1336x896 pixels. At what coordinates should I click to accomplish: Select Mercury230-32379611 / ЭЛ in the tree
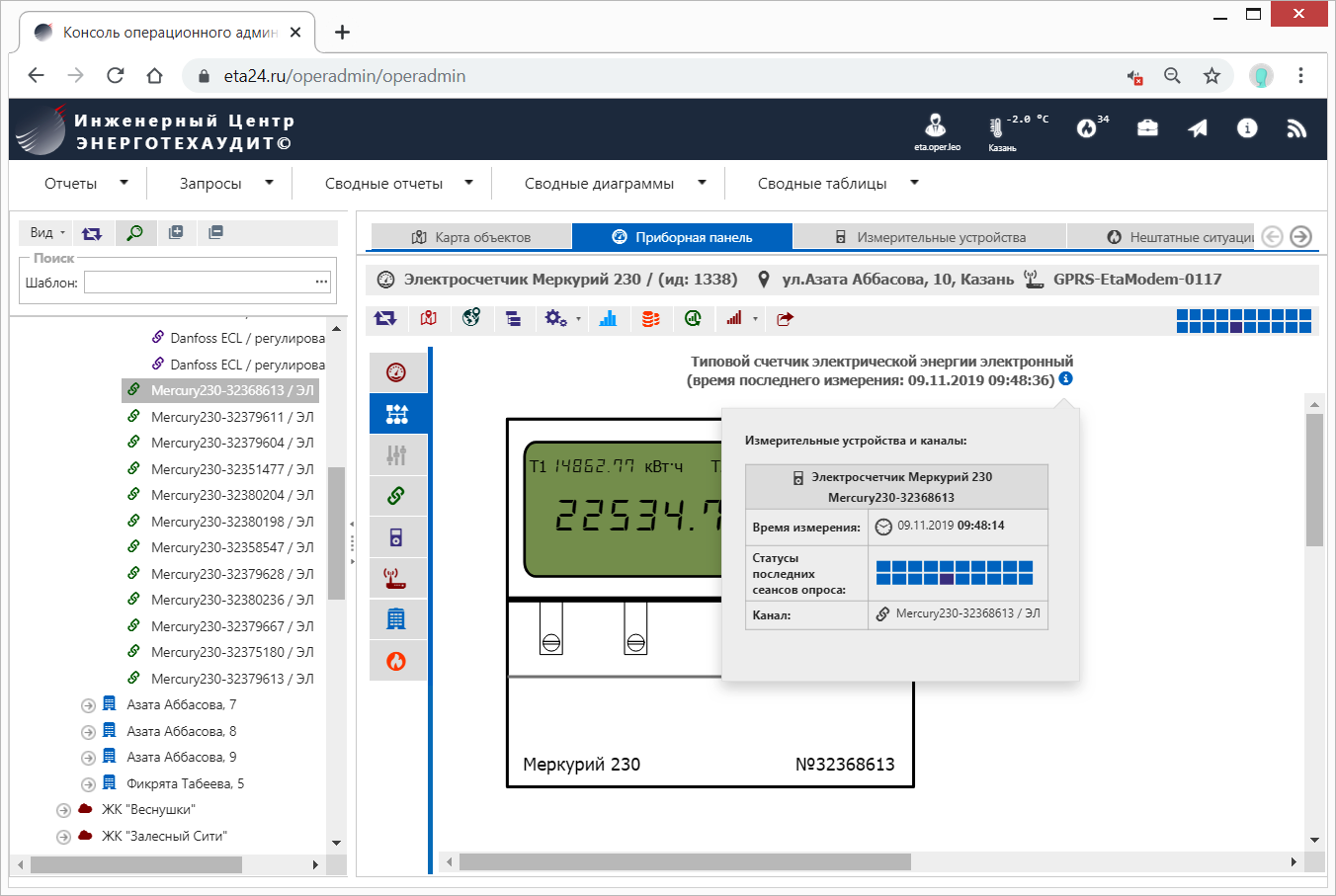pyautogui.click(x=231, y=417)
